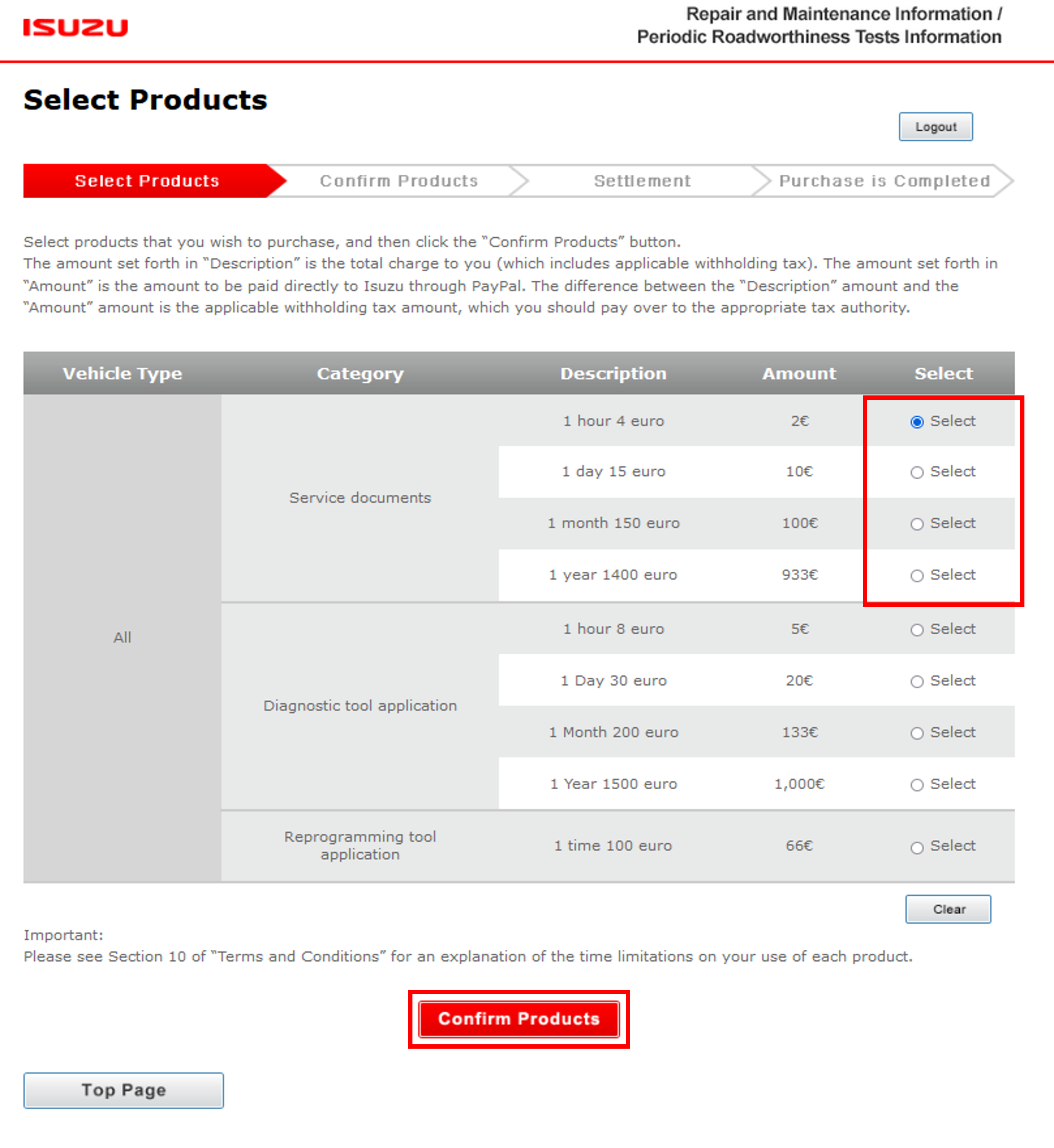Select the 1 year 1400 euro service documents option
The image size is (1054, 1148).
(916, 576)
